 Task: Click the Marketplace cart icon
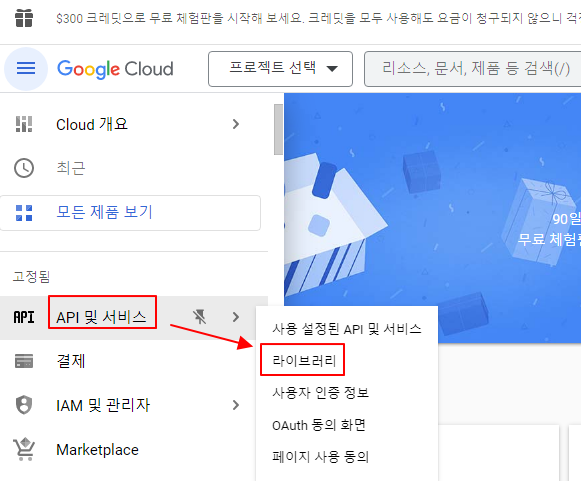pyautogui.click(x=24, y=450)
